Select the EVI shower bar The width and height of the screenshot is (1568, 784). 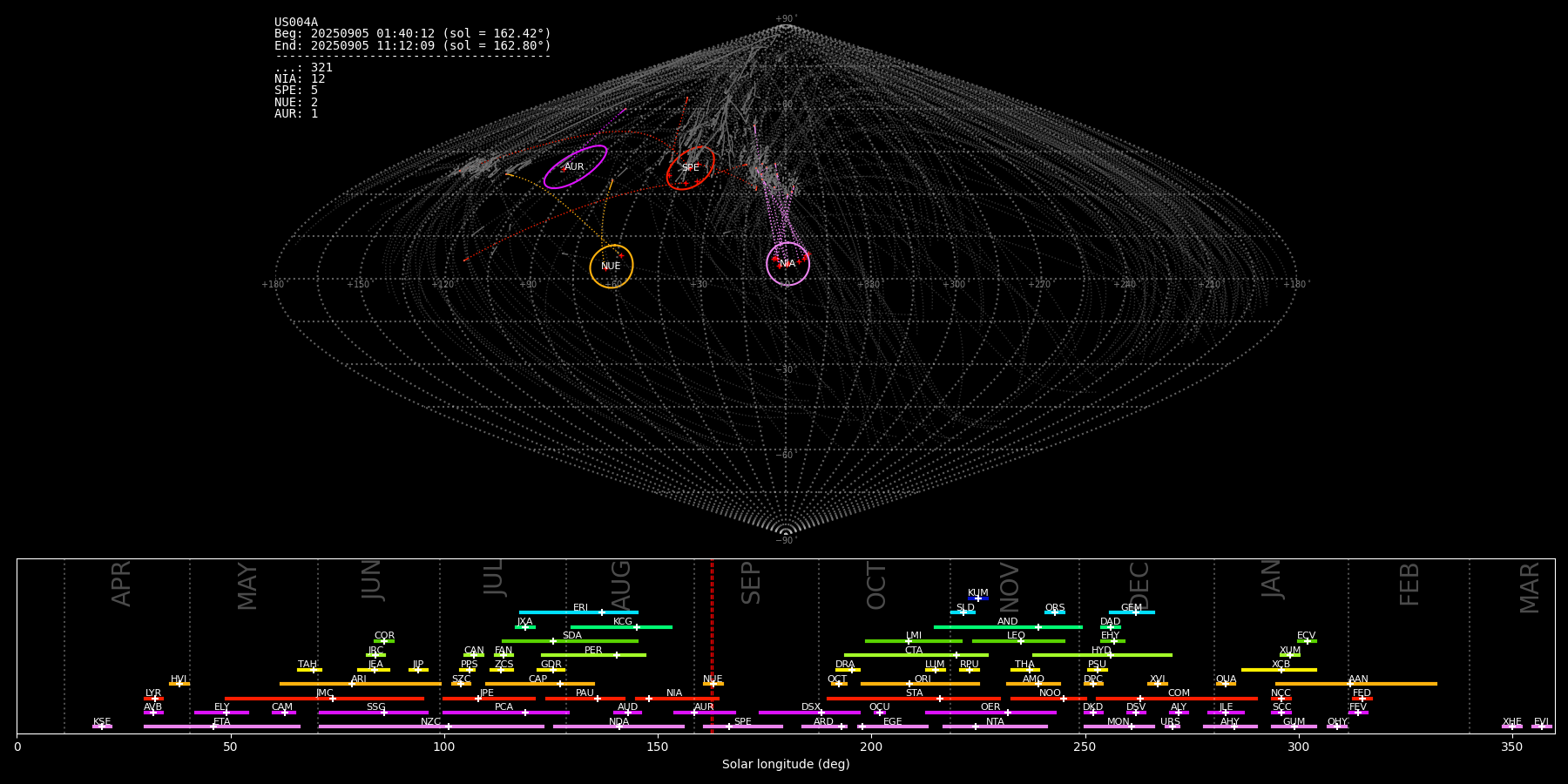[x=1542, y=727]
